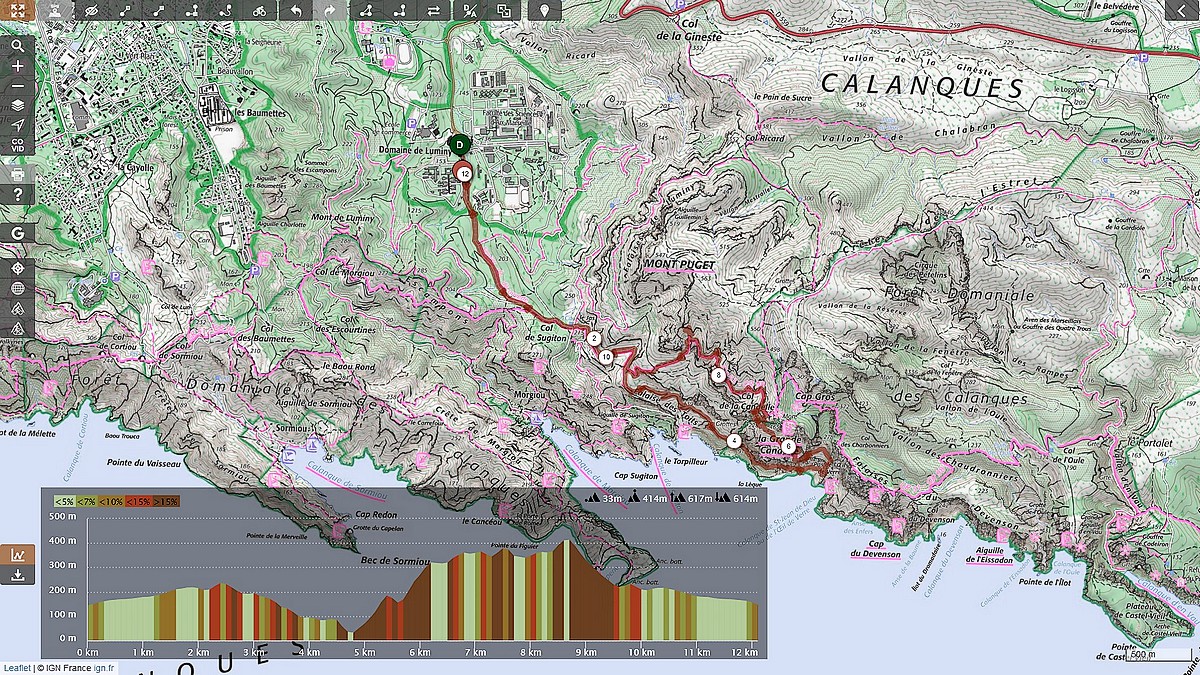1200x675 pixels.
Task: Click the out-and-back route tool
Action: [x=401, y=11]
